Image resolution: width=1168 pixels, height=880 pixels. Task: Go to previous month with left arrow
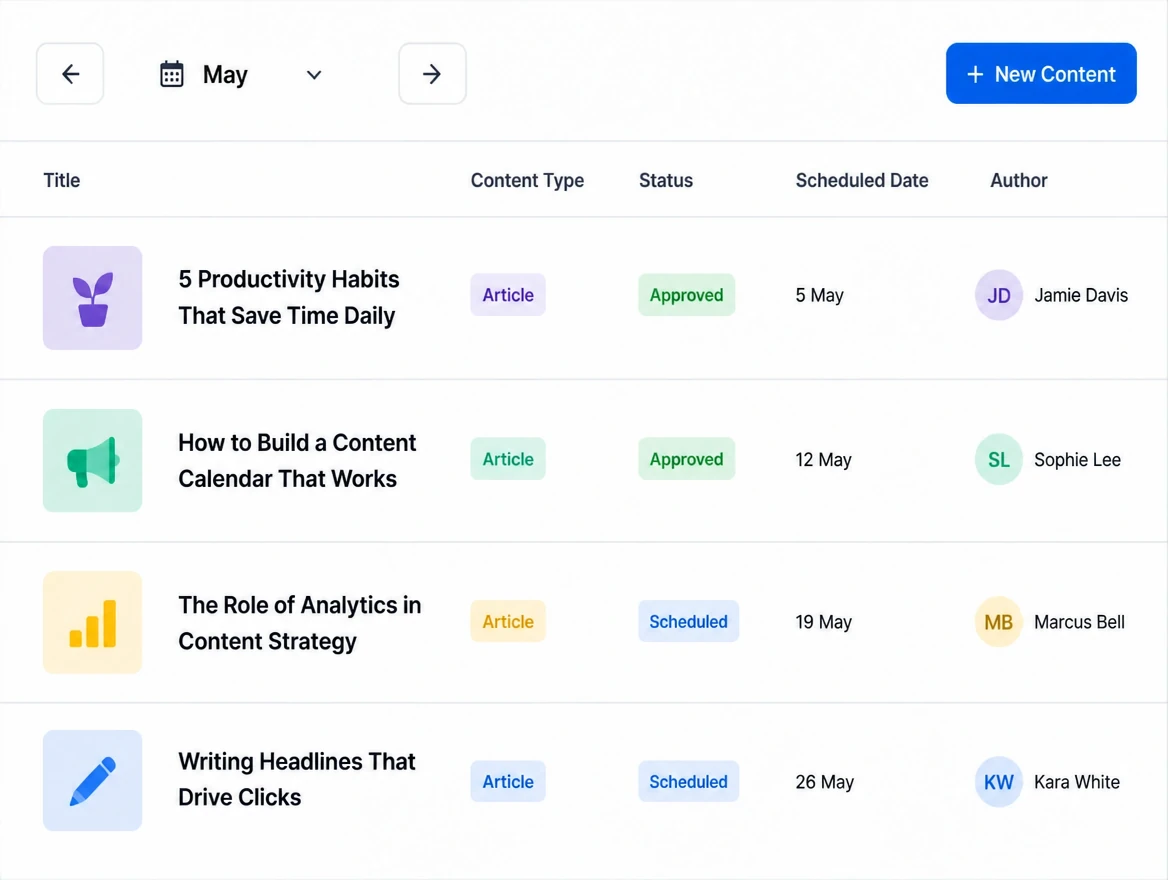pos(70,74)
